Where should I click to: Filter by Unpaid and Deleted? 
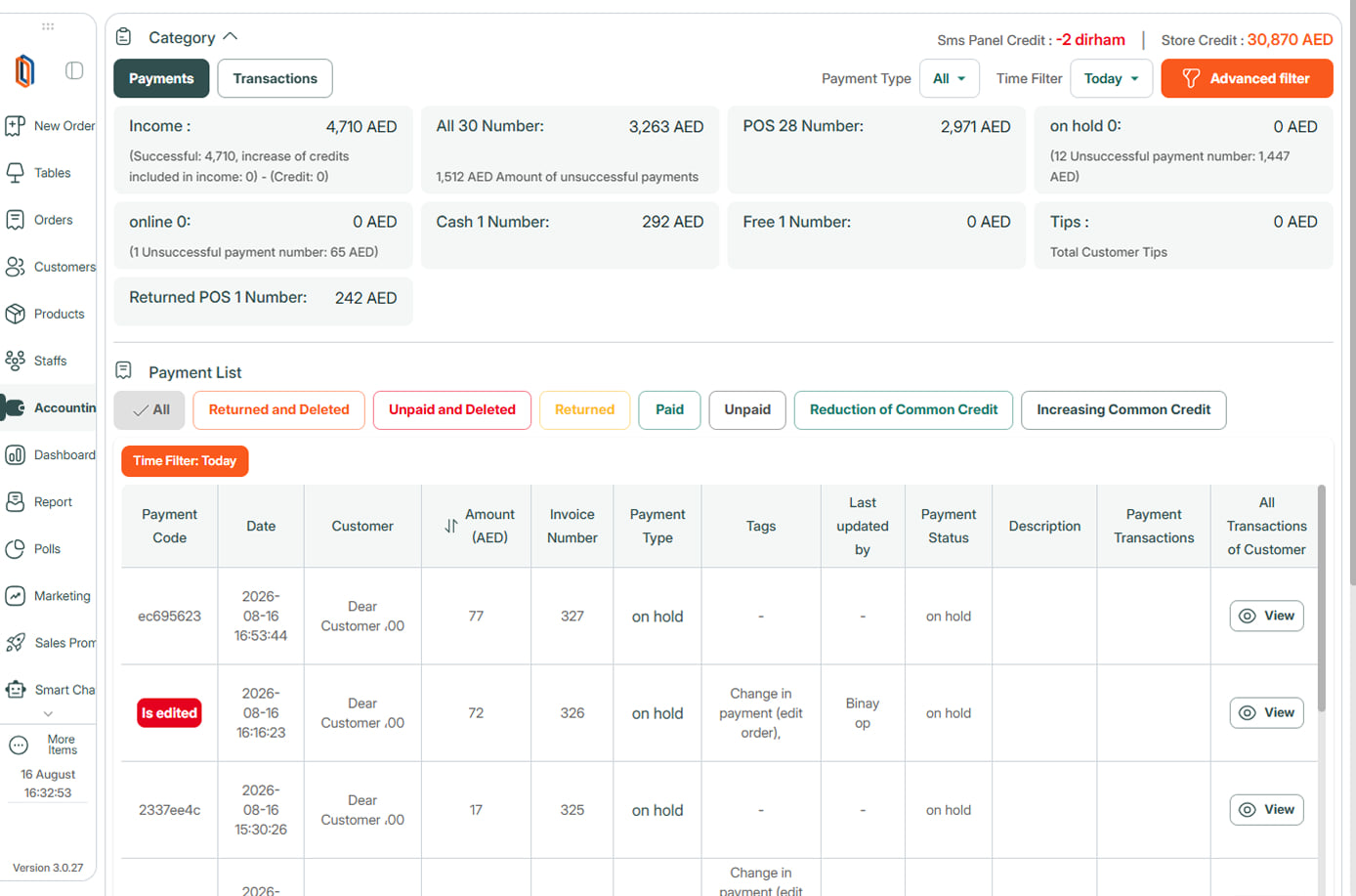451,409
